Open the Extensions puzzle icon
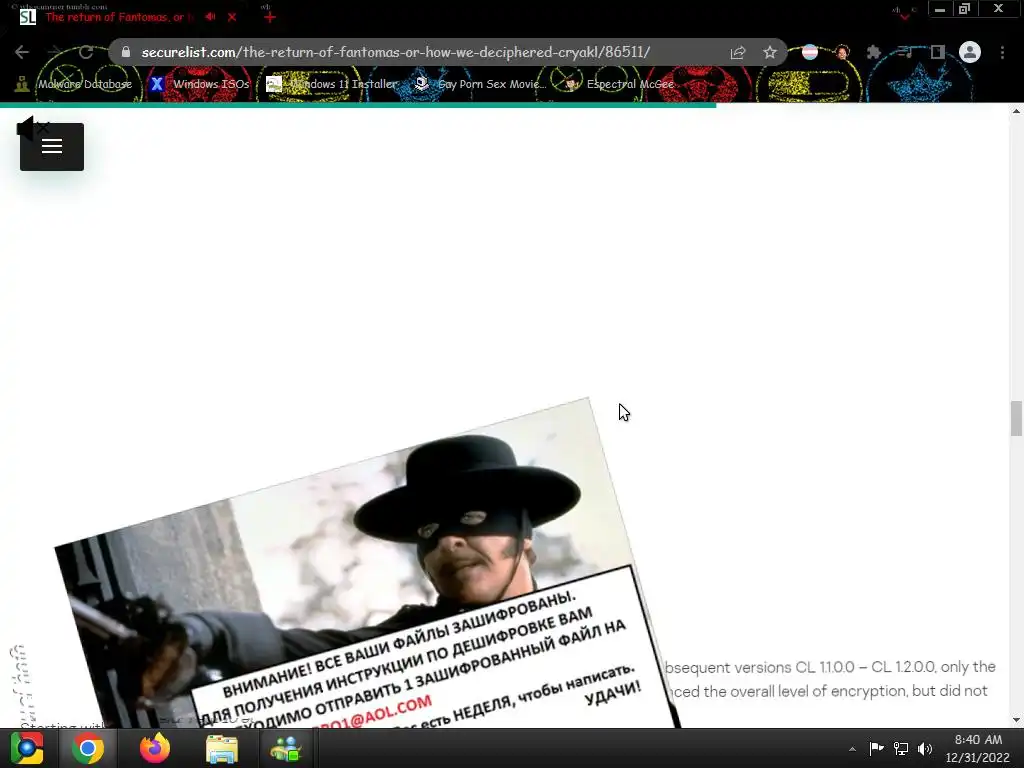This screenshot has height=768, width=1024. coord(873,53)
